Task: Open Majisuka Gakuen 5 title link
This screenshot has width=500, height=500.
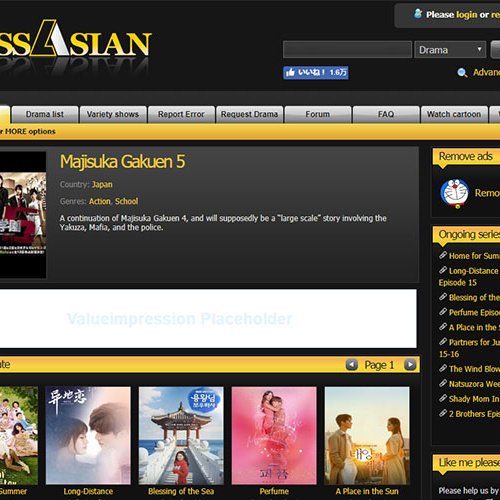Action: [x=122, y=162]
